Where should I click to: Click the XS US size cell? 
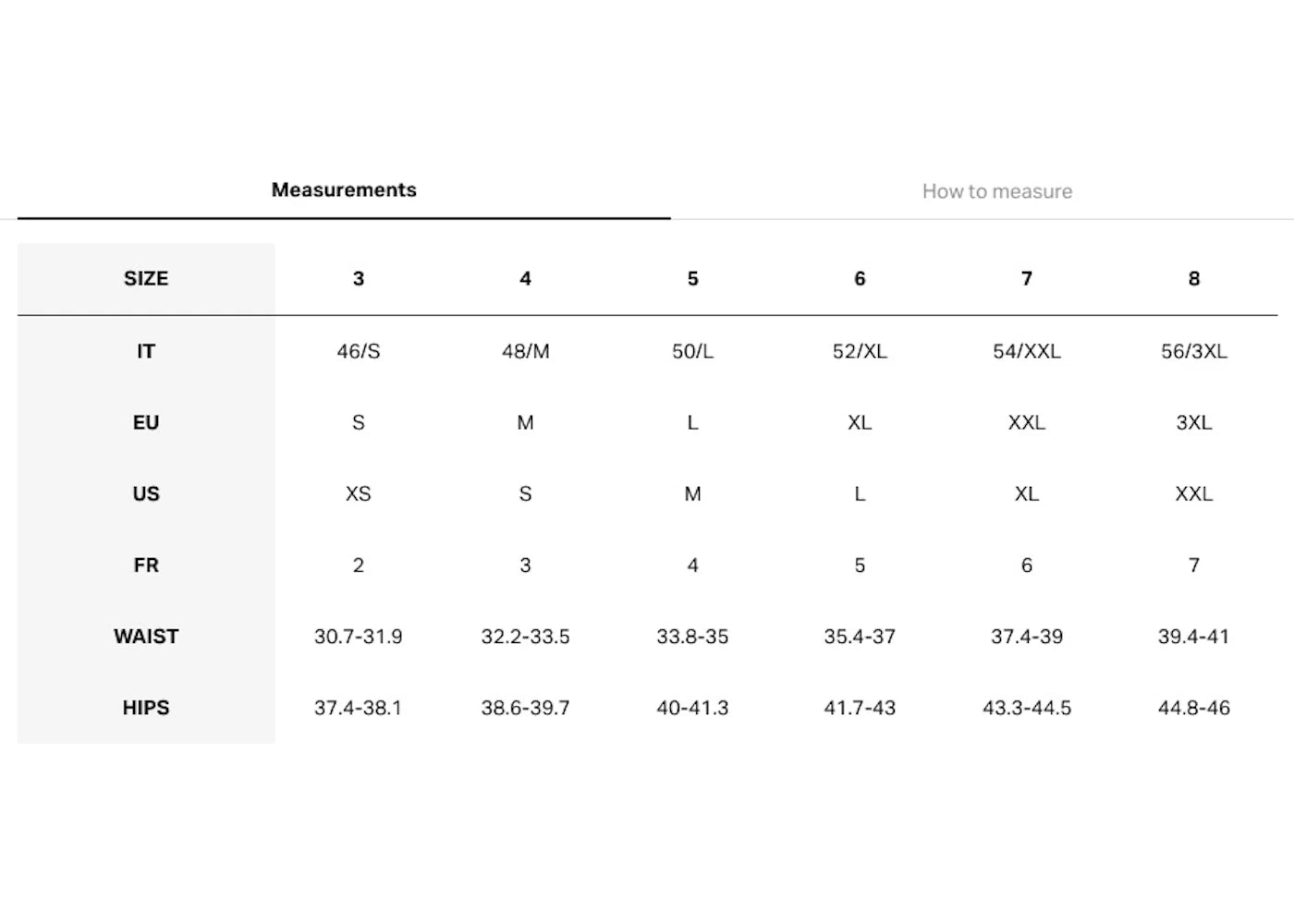tap(359, 493)
